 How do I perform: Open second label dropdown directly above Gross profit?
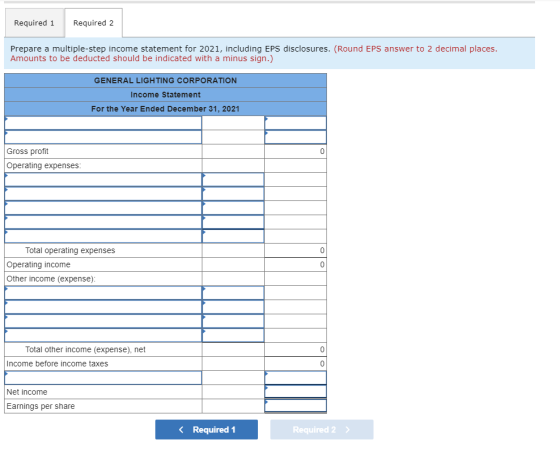pyautogui.click(x=103, y=137)
